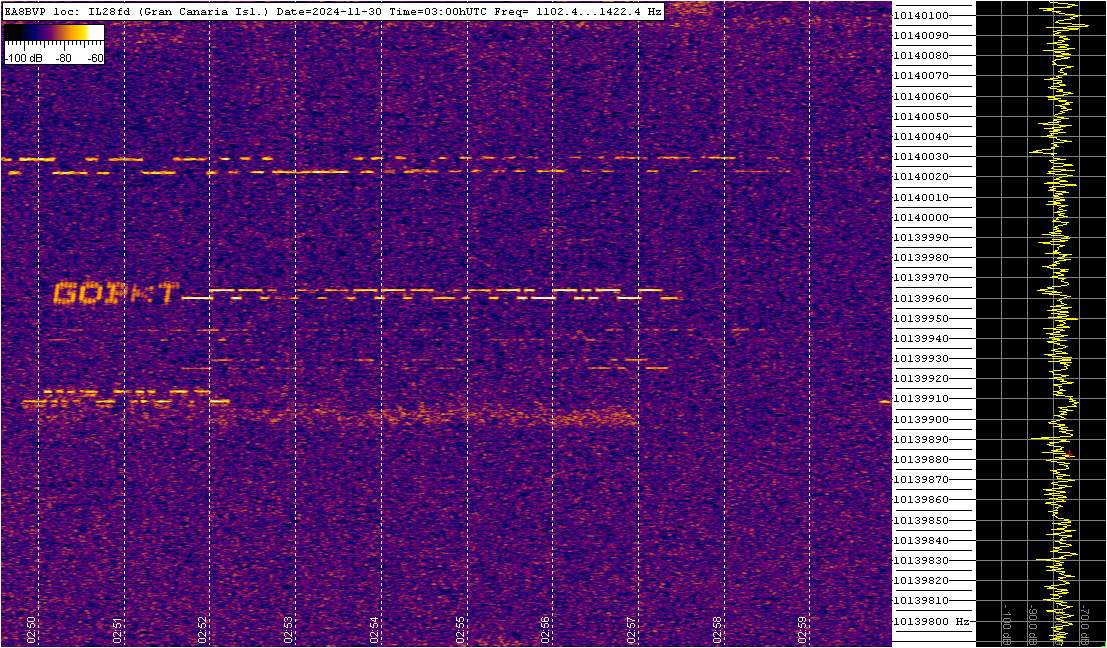
Task: Click the 10139900 frequency label
Action: 921,419
